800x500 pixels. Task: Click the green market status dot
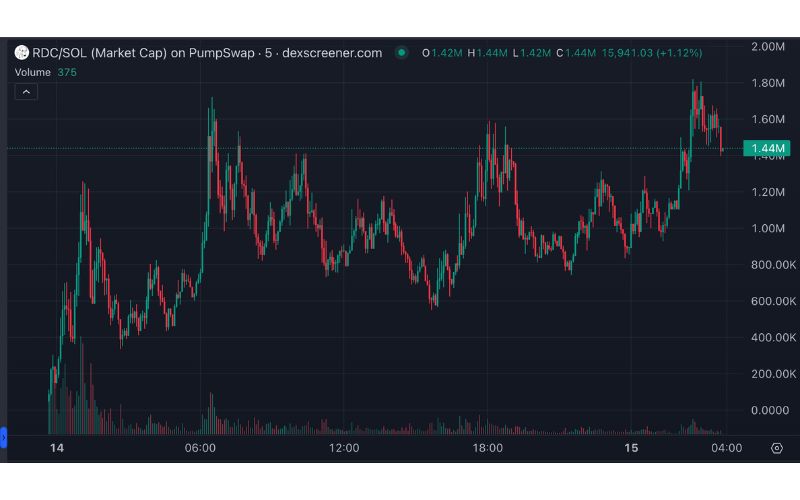[402, 52]
